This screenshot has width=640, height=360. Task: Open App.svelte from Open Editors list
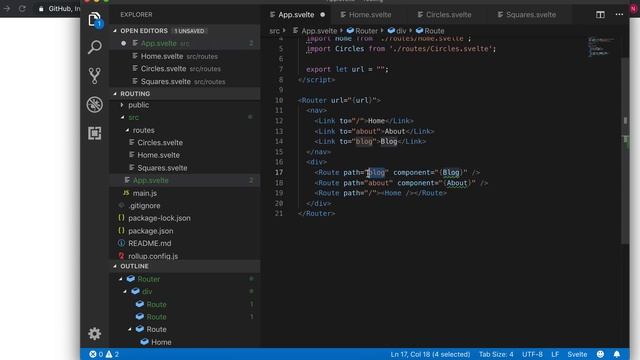pyautogui.click(x=185, y=43)
